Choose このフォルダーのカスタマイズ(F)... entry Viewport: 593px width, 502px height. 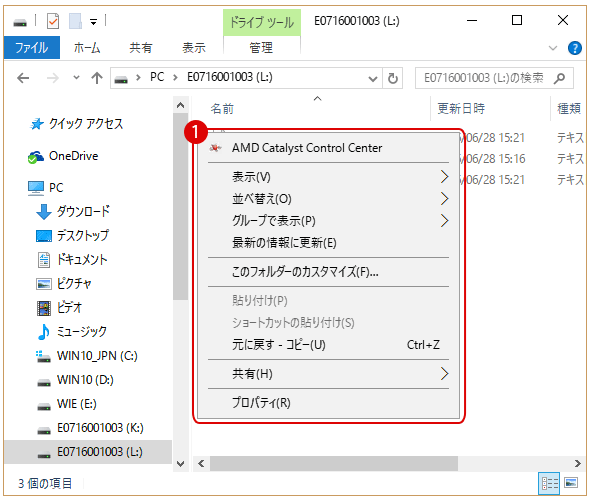pos(328,272)
